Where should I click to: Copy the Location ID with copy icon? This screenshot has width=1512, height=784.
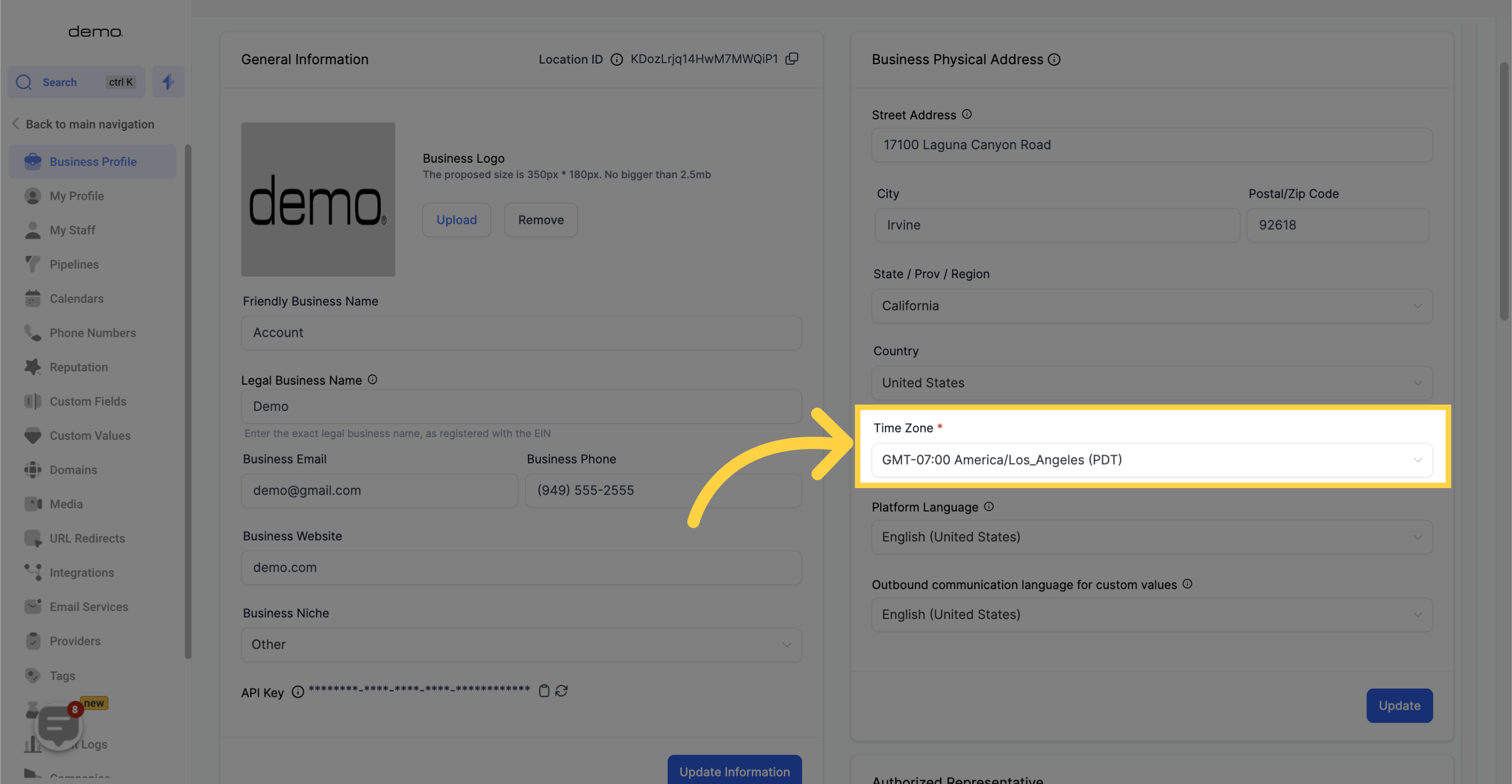(792, 59)
